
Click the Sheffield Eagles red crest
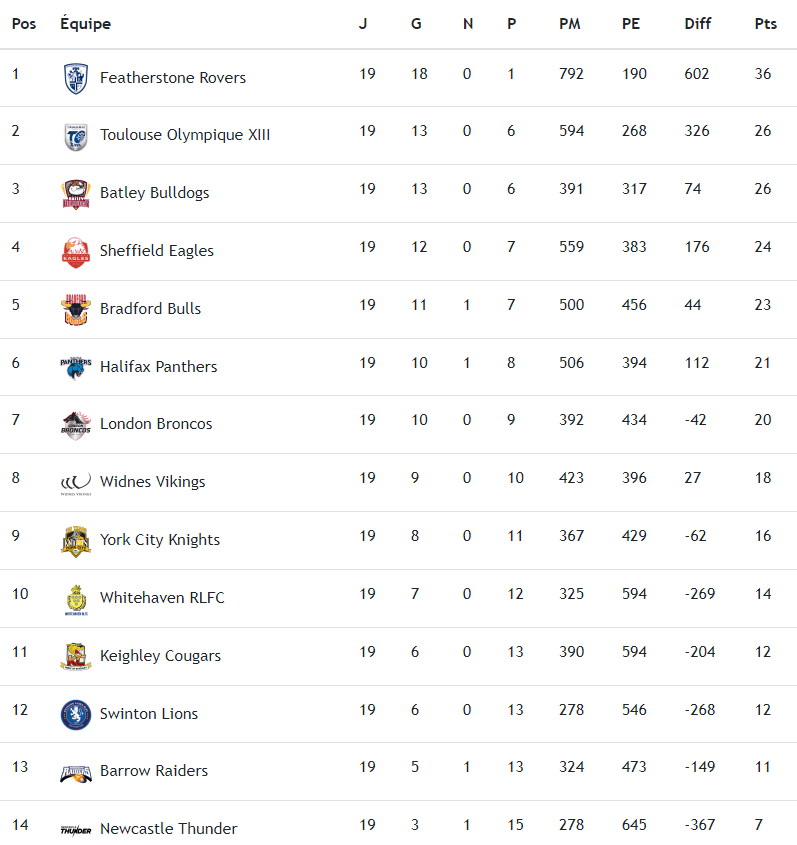click(x=76, y=252)
